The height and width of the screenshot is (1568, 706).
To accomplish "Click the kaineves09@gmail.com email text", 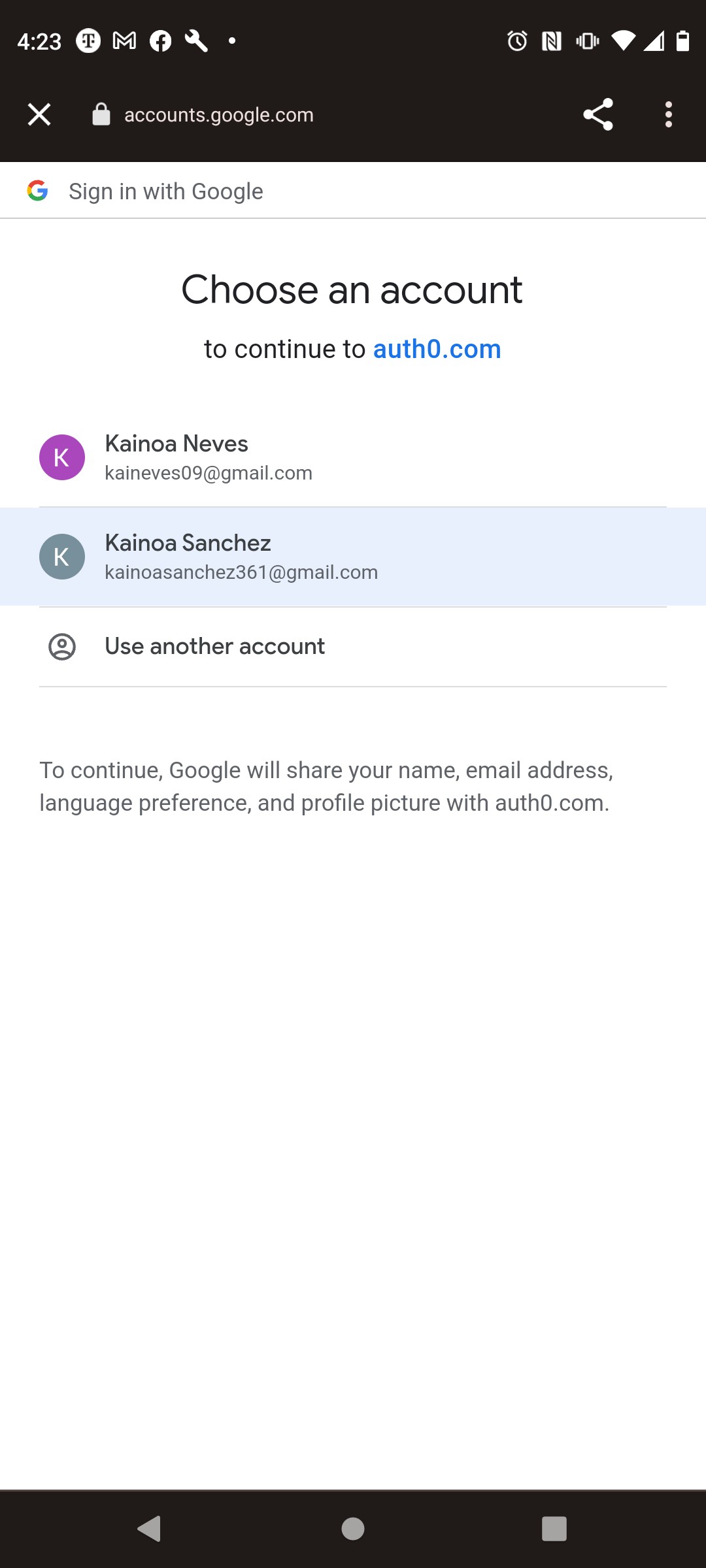I will (x=209, y=473).
